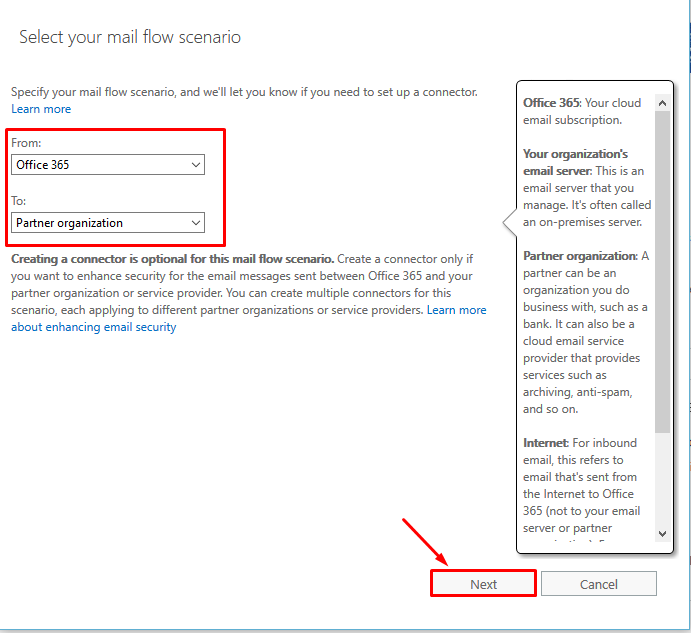Click the To: label
Screen dimensions: 691x633
[x=19, y=201]
